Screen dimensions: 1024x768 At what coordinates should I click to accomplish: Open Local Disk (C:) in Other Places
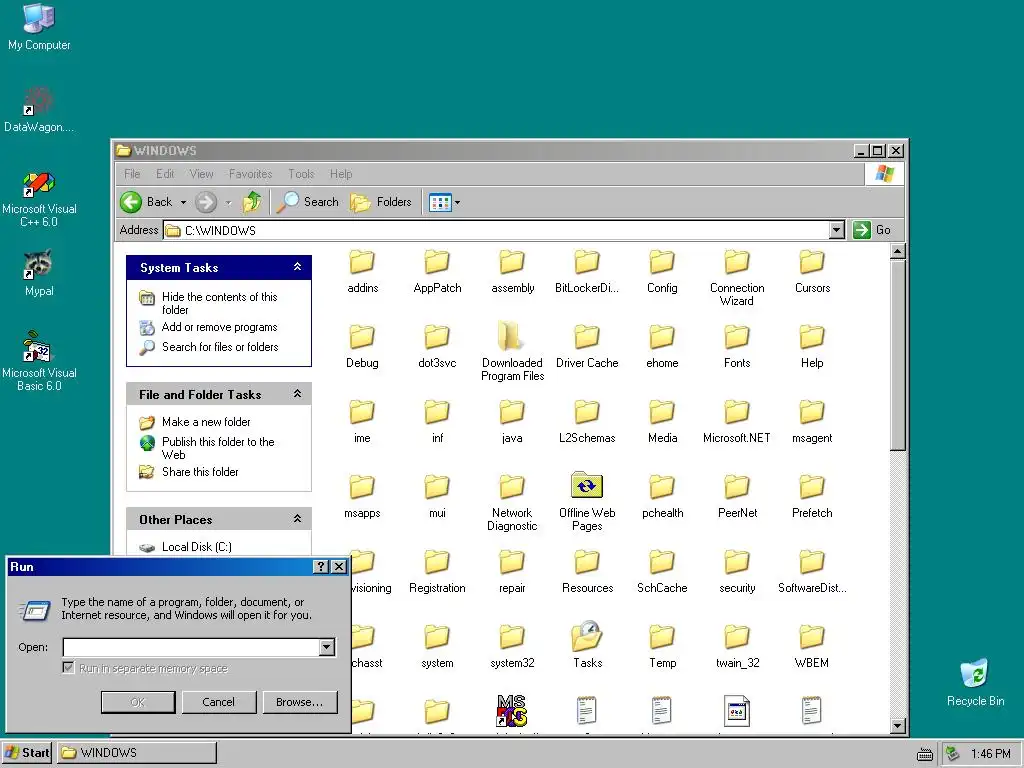(x=197, y=547)
